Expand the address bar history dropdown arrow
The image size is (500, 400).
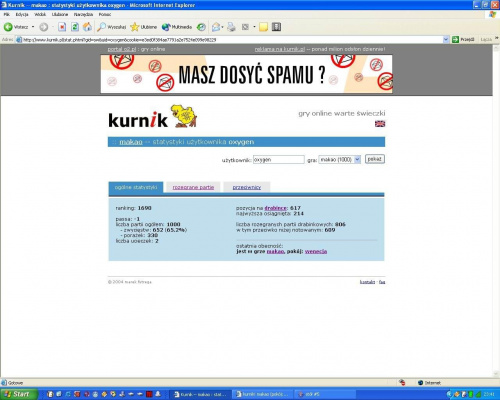[446, 40]
